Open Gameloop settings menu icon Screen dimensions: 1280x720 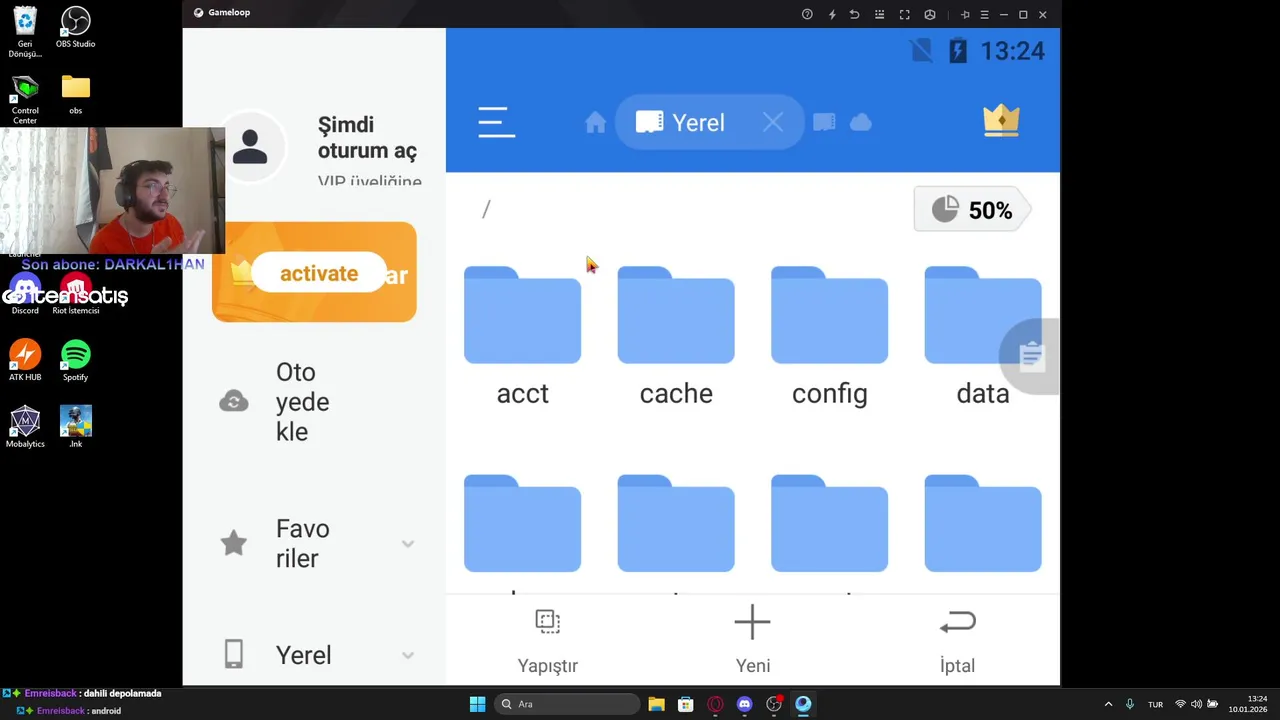985,14
